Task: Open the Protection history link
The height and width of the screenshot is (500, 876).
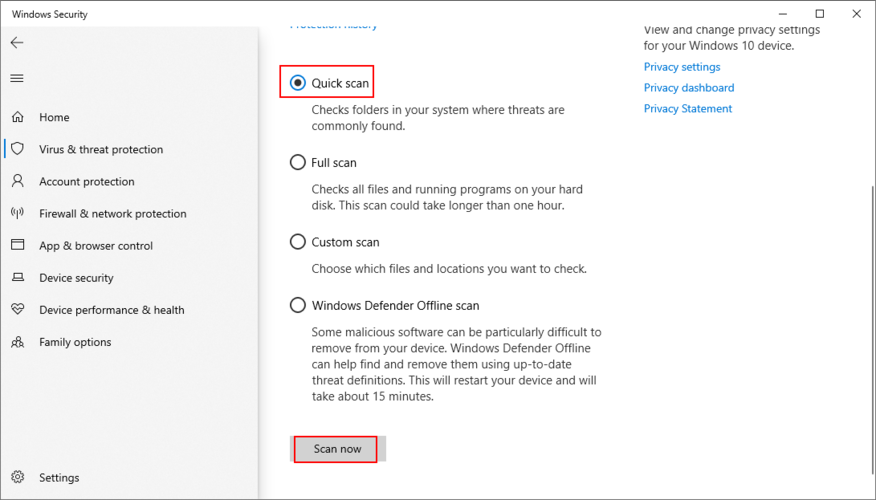Action: (x=334, y=25)
